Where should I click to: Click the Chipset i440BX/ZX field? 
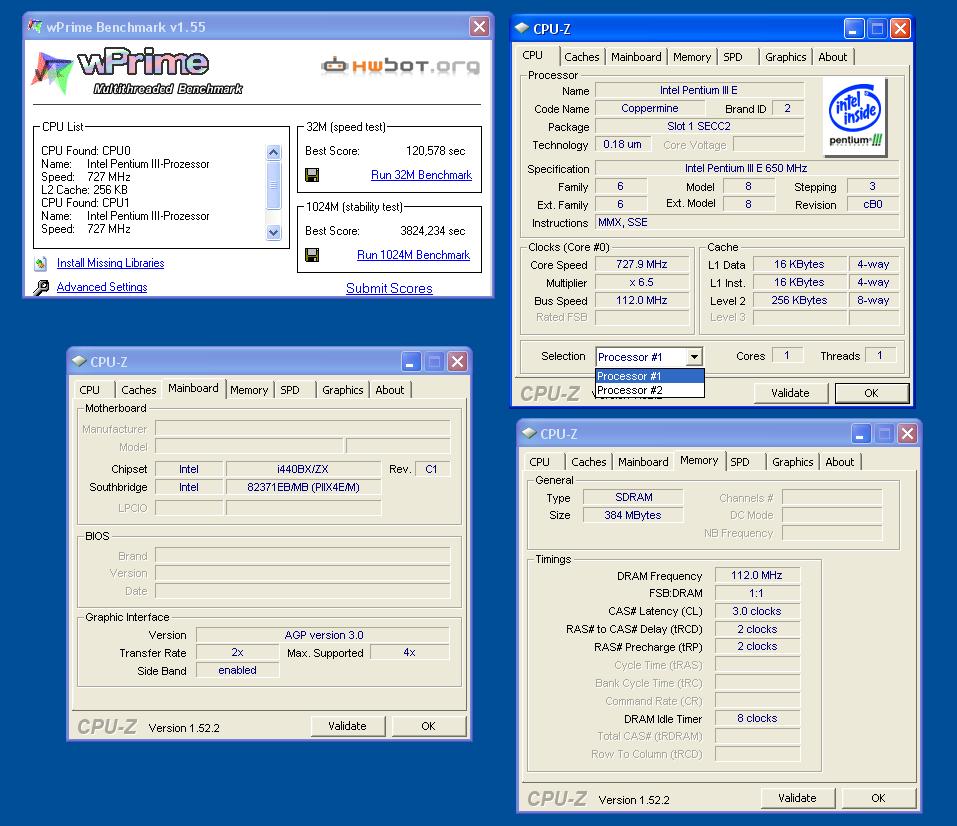coord(303,469)
